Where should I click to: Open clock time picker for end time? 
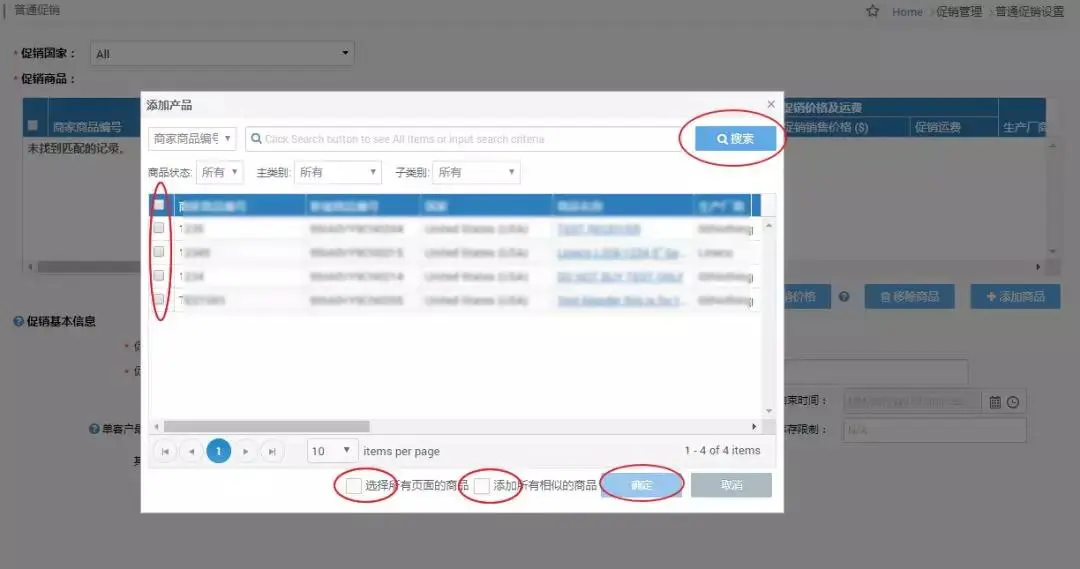tap(1012, 402)
